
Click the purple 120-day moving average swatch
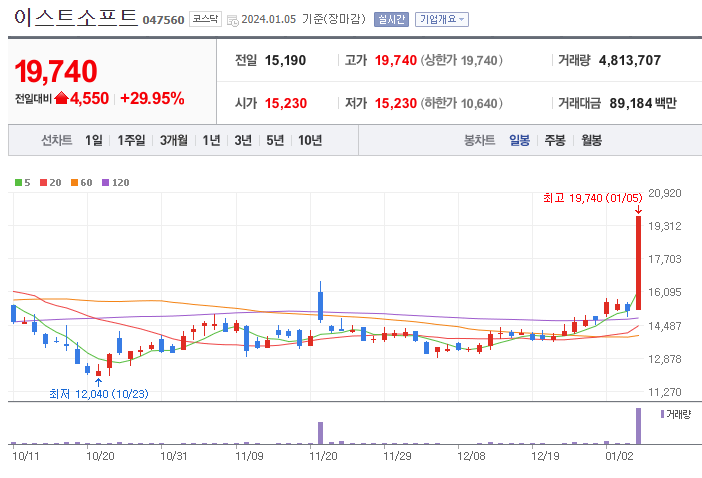click(x=106, y=183)
